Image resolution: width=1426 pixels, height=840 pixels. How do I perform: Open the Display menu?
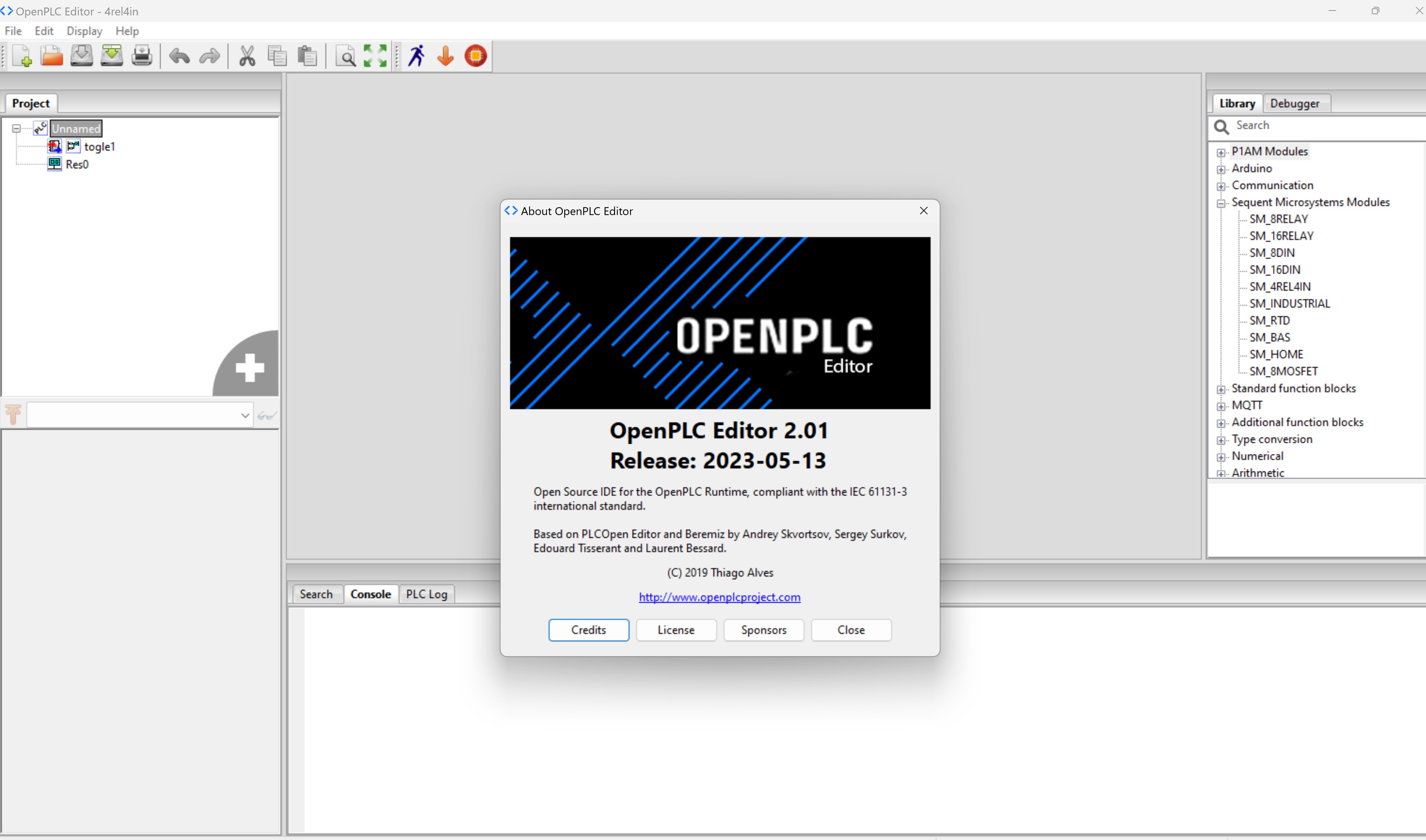84,30
